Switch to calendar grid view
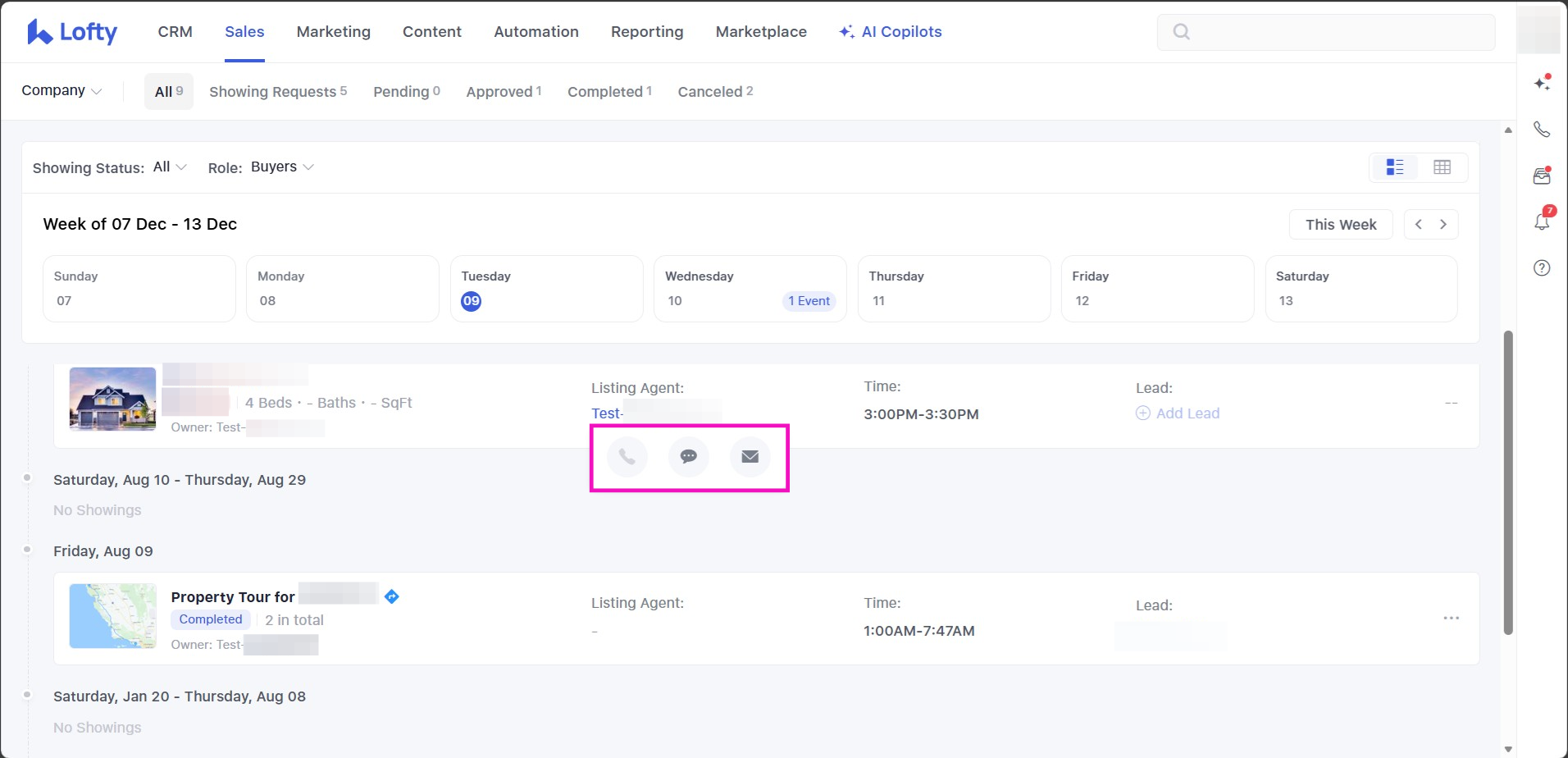The height and width of the screenshot is (758, 1568). click(x=1442, y=167)
